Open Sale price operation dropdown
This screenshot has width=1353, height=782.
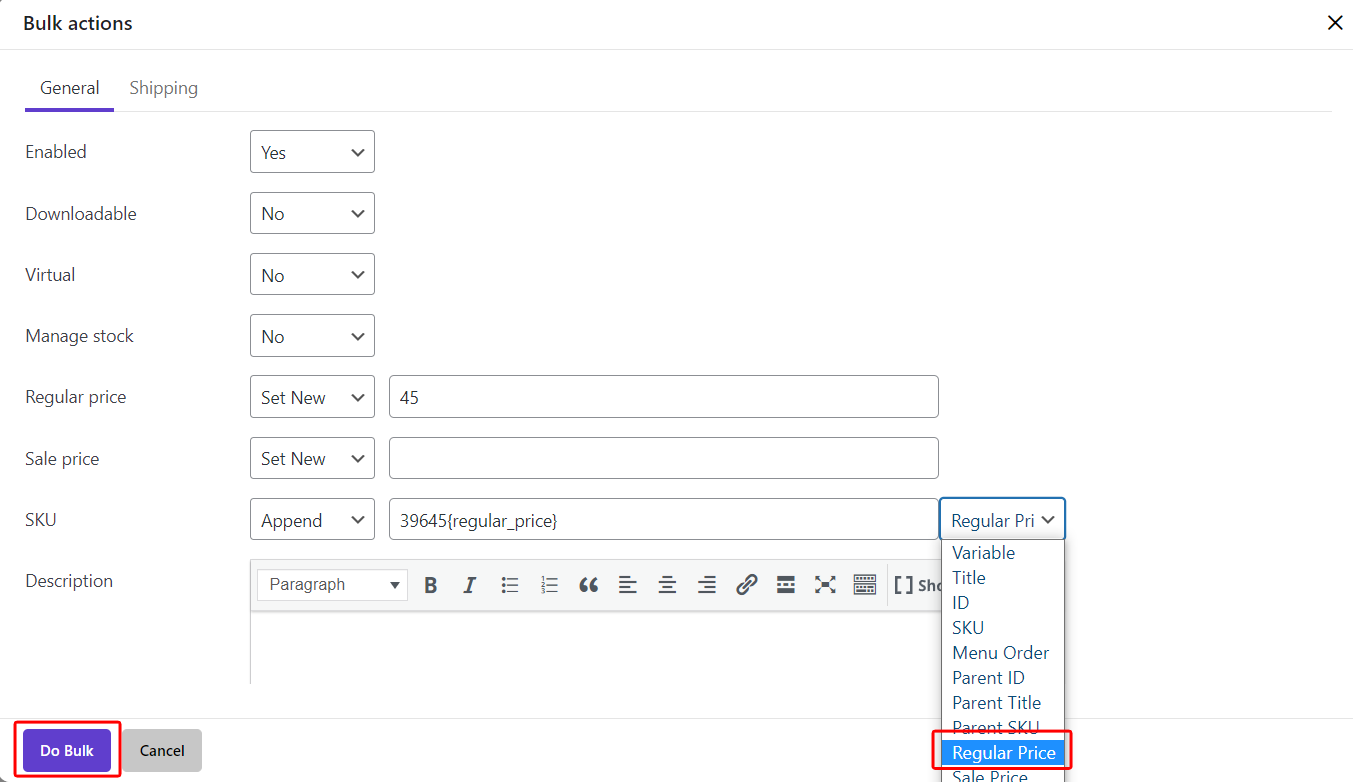[x=312, y=458]
